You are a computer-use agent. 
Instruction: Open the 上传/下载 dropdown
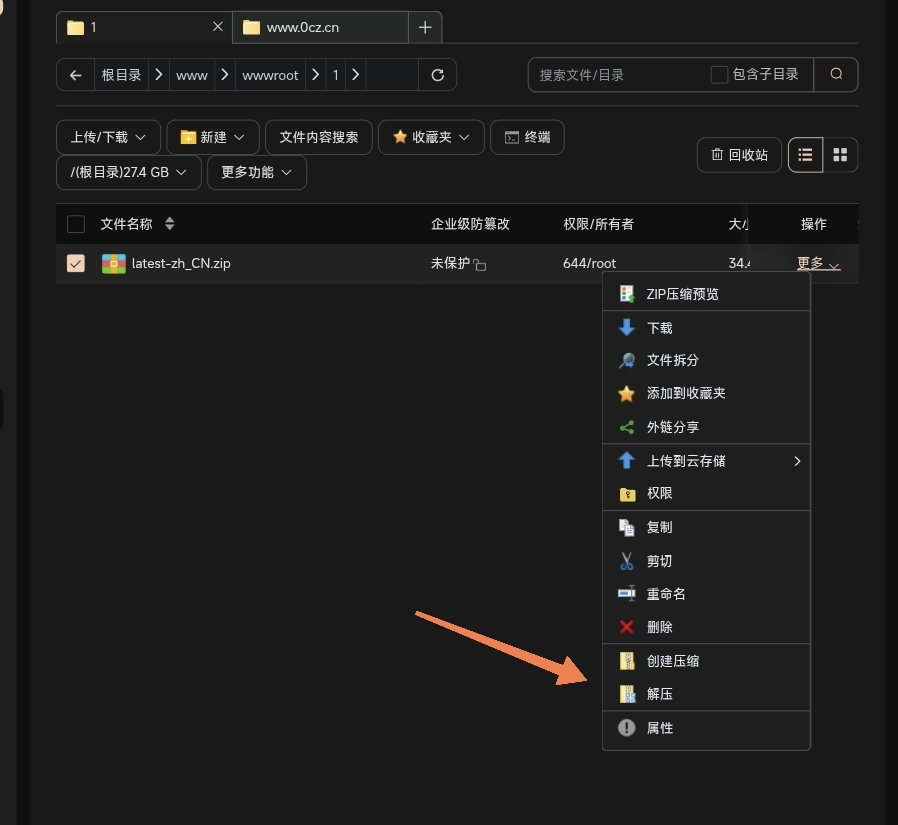tap(108, 137)
